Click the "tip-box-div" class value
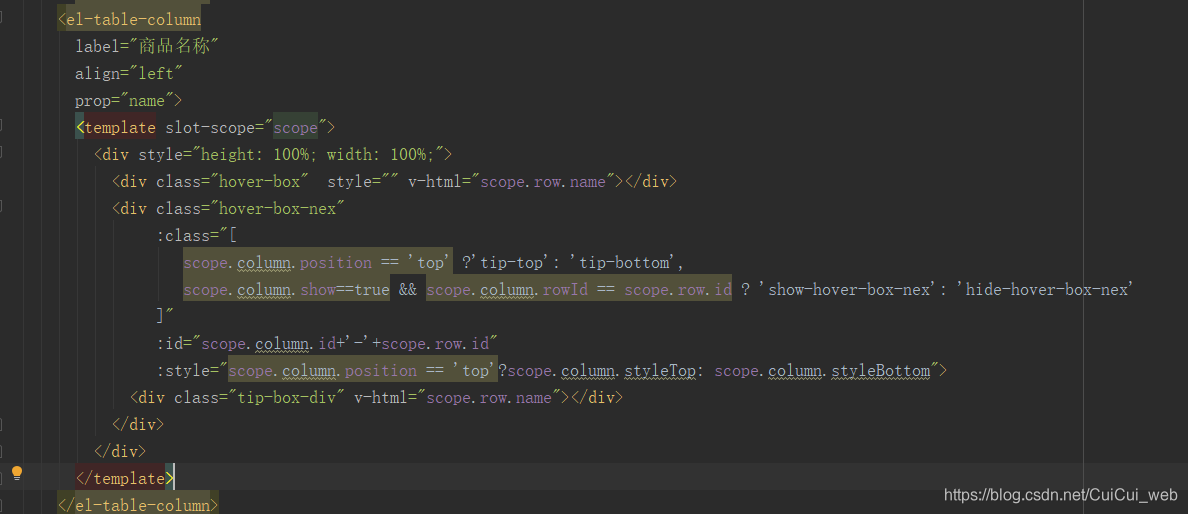The image size is (1188, 514). (286, 398)
